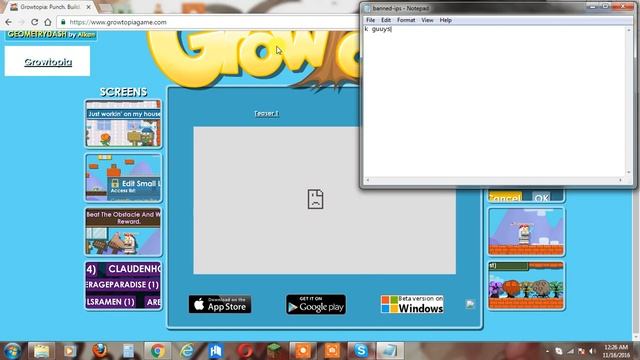Image resolution: width=640 pixels, height=360 pixels.
Task: Click the network signal tray icon
Action: [570, 351]
